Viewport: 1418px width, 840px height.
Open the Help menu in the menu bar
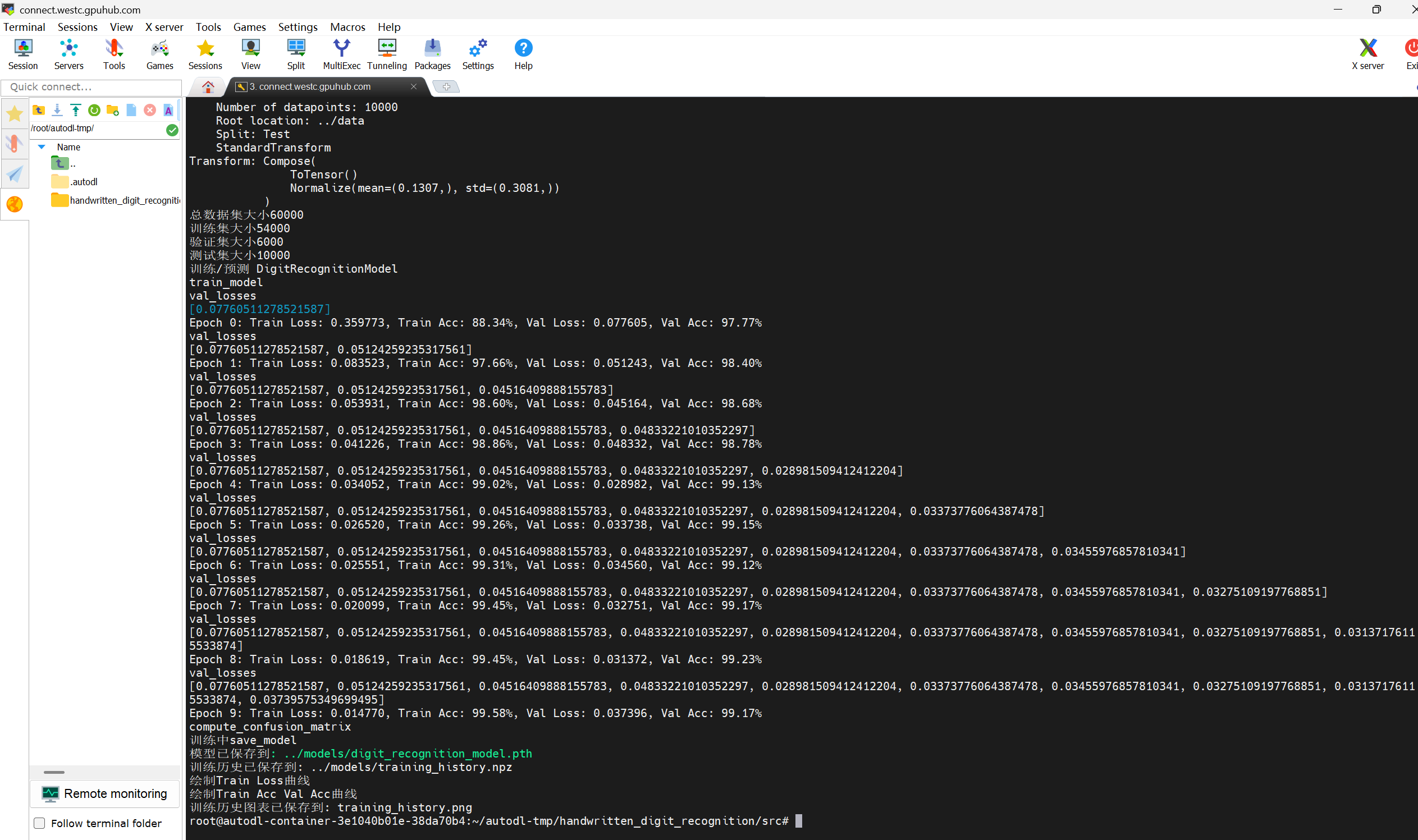(x=389, y=27)
